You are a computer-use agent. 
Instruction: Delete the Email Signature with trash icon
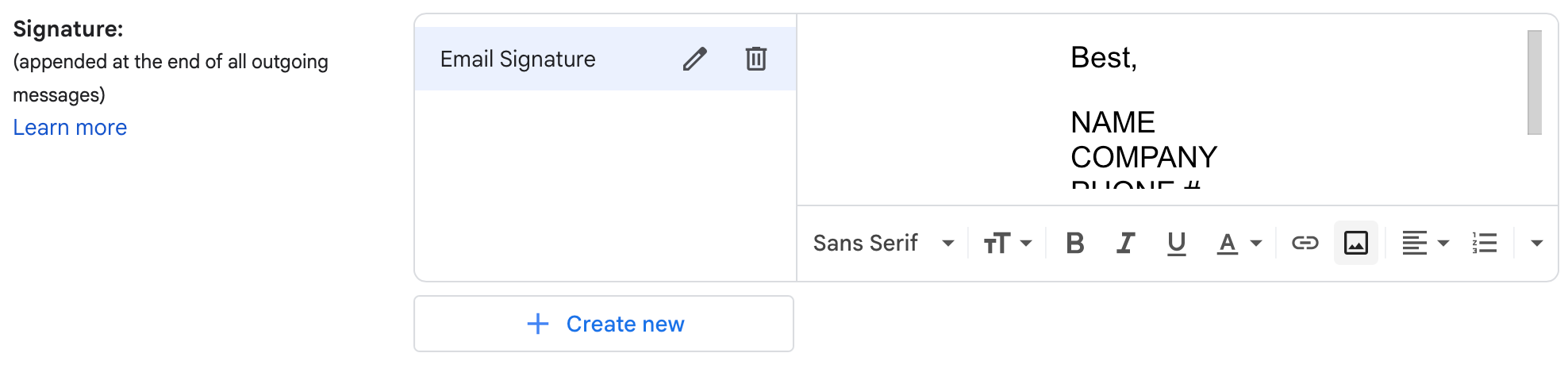pyautogui.click(x=755, y=59)
